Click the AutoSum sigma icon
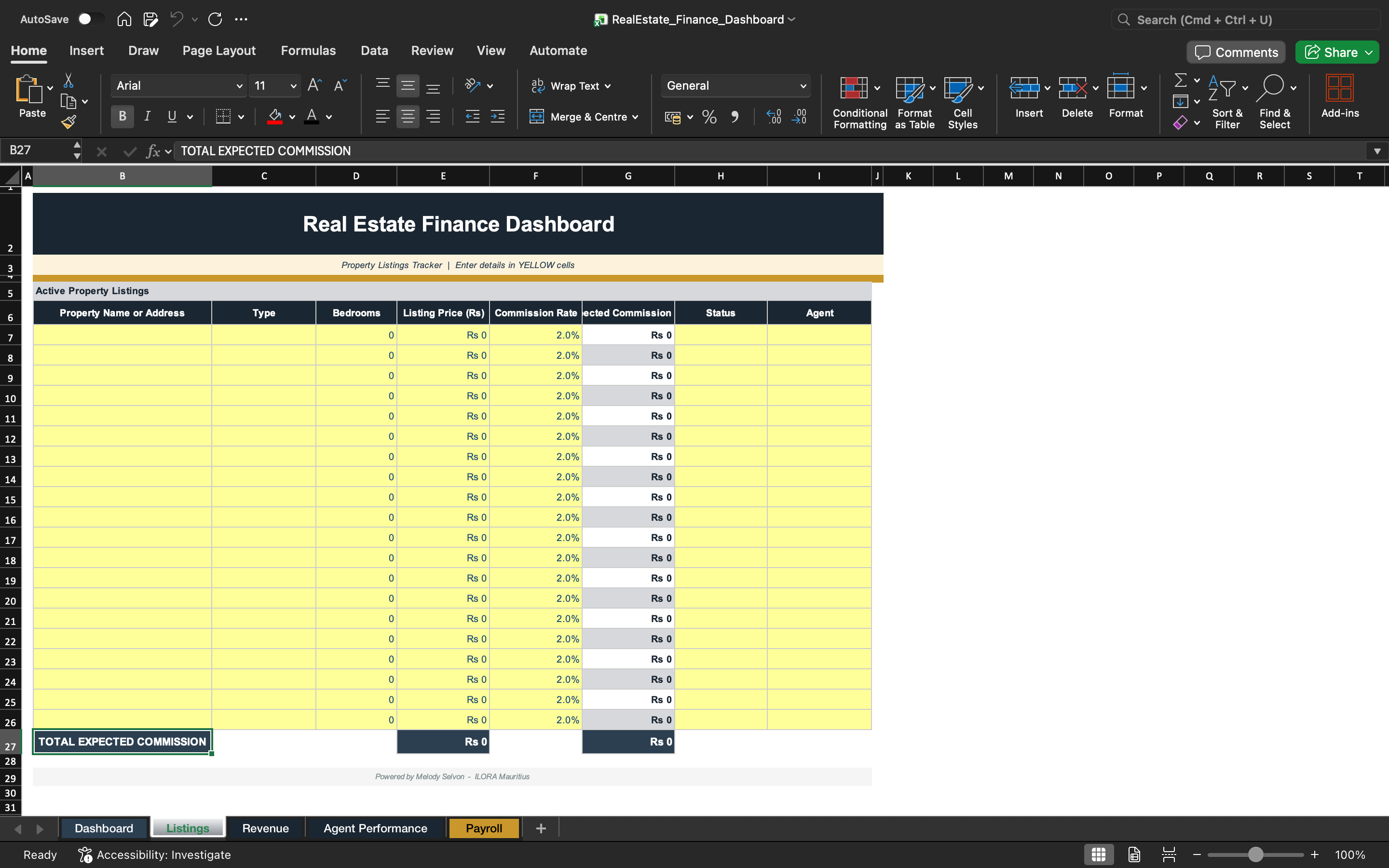This screenshot has width=1389, height=868. [x=1180, y=81]
